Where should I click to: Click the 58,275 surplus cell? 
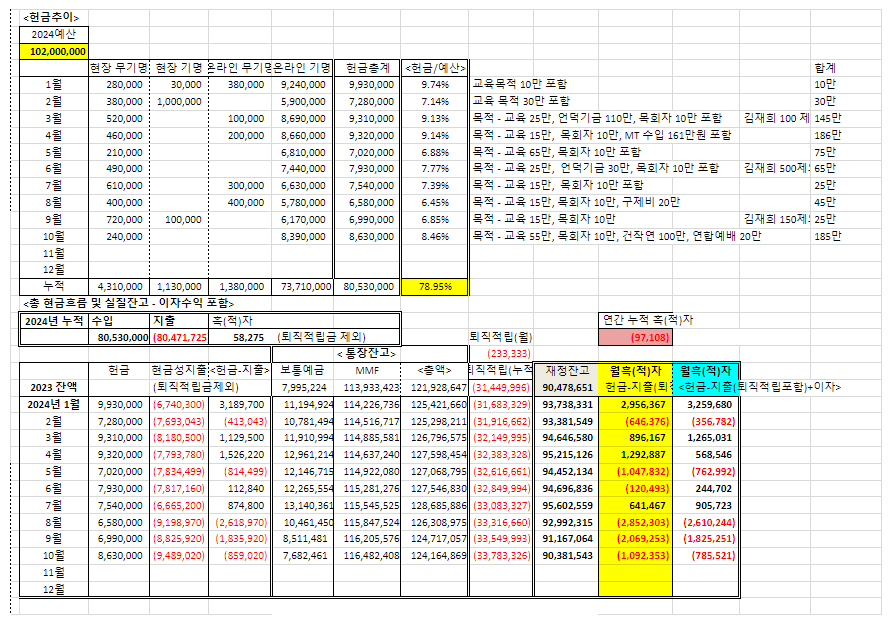tap(240, 337)
